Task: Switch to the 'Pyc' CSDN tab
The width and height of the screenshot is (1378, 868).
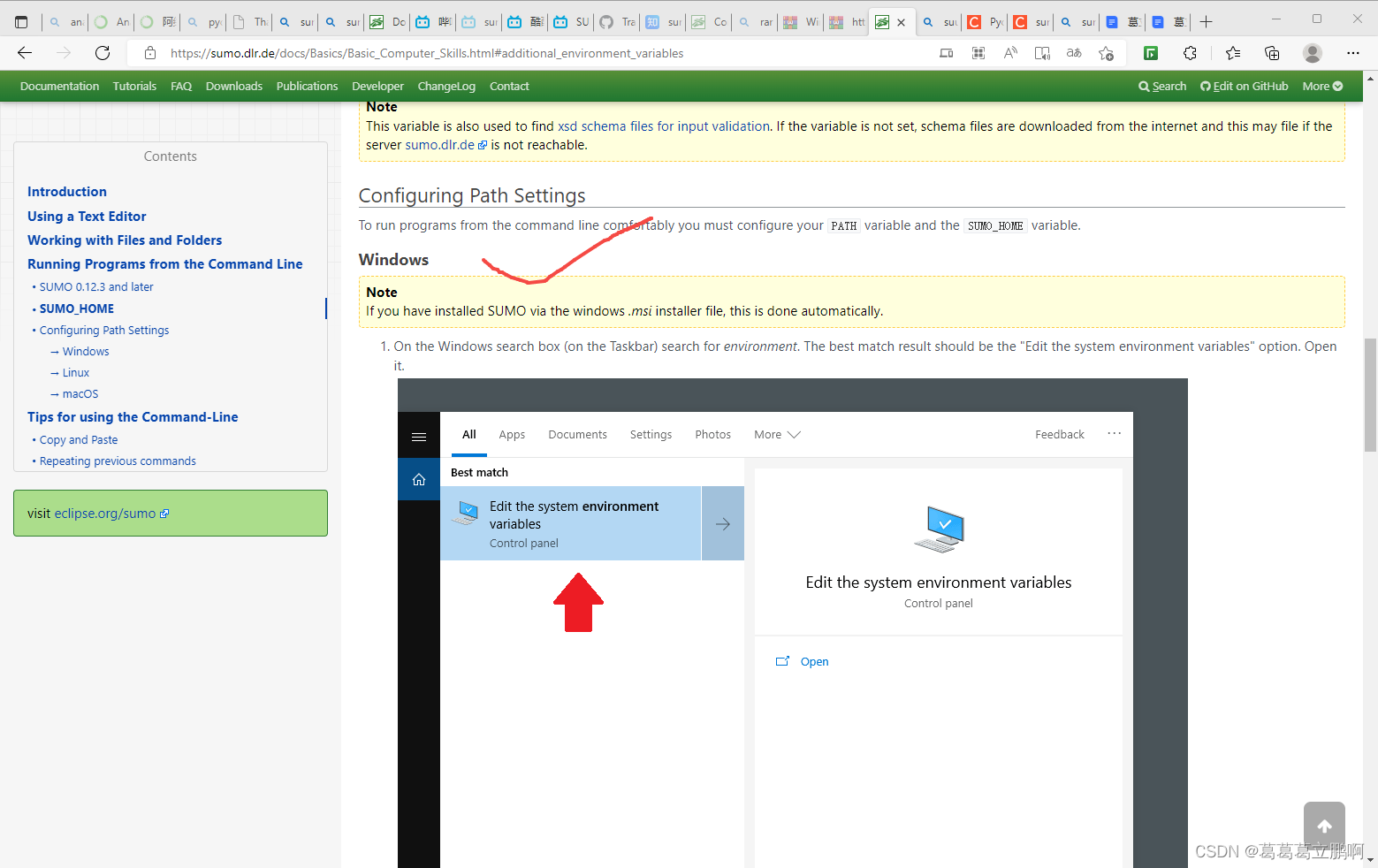Action: 985,22
